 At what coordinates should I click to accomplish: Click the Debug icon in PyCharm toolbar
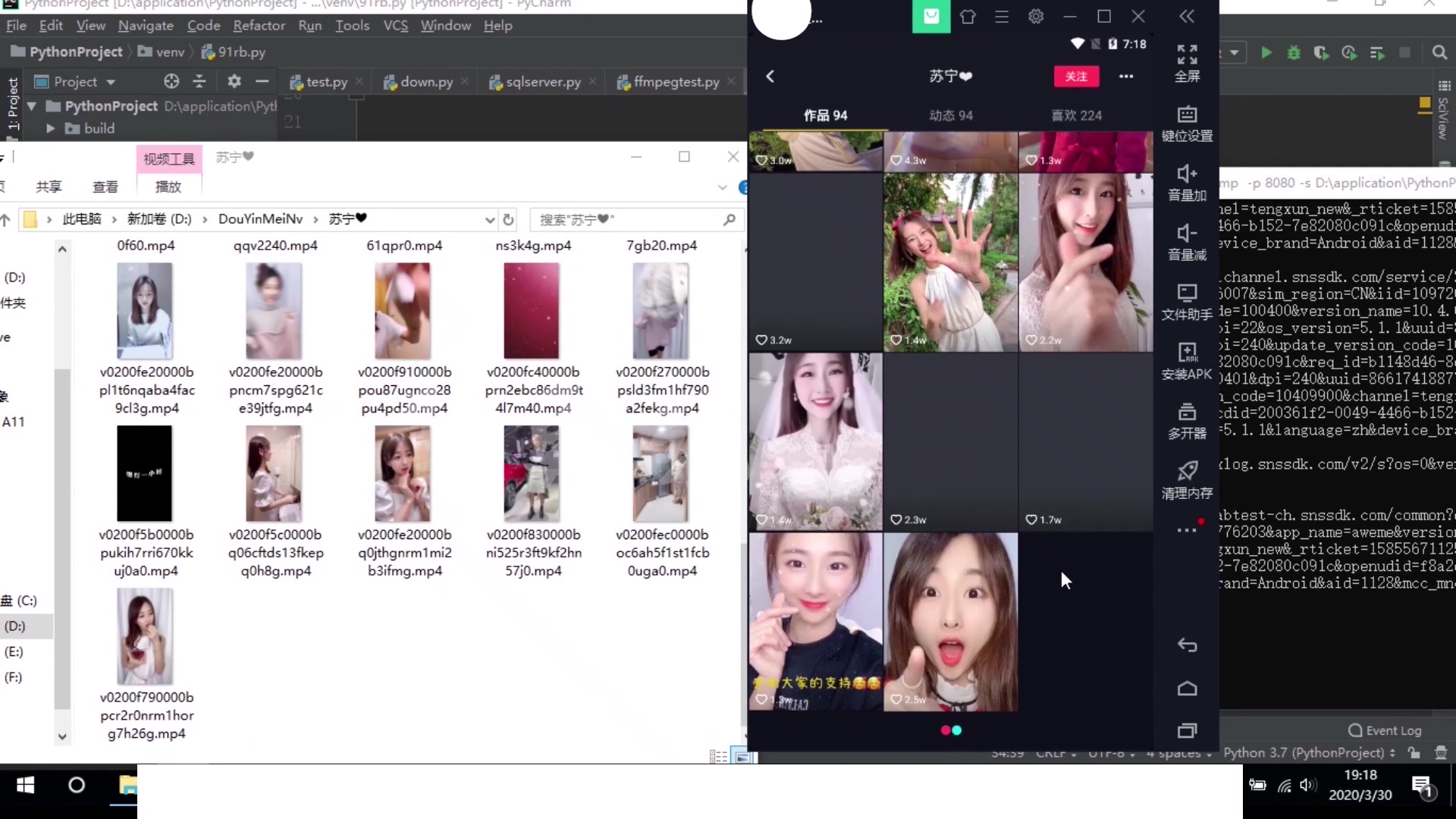(x=1294, y=53)
